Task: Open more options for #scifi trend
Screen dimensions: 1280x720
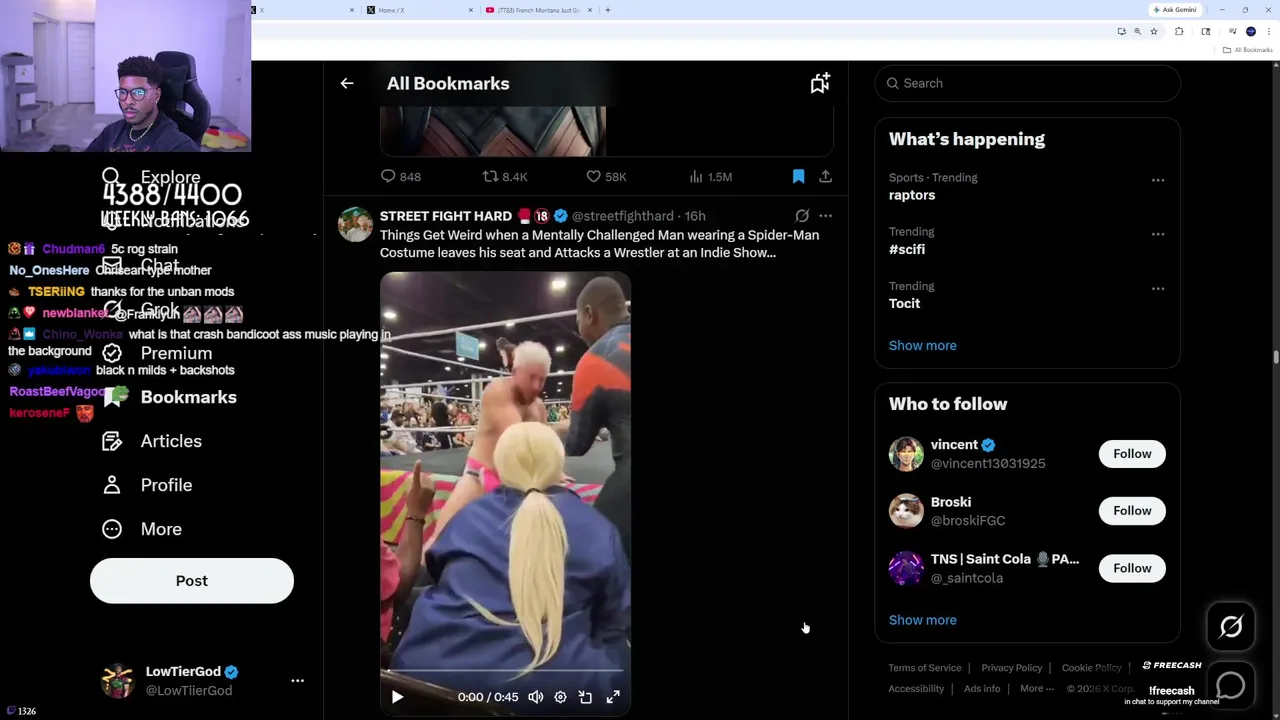Action: coord(1158,234)
